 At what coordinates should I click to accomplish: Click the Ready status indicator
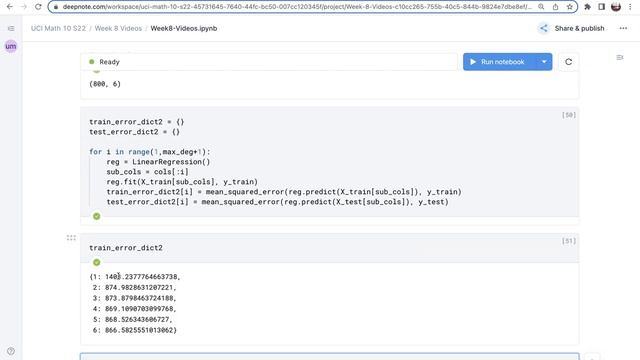tap(104, 62)
